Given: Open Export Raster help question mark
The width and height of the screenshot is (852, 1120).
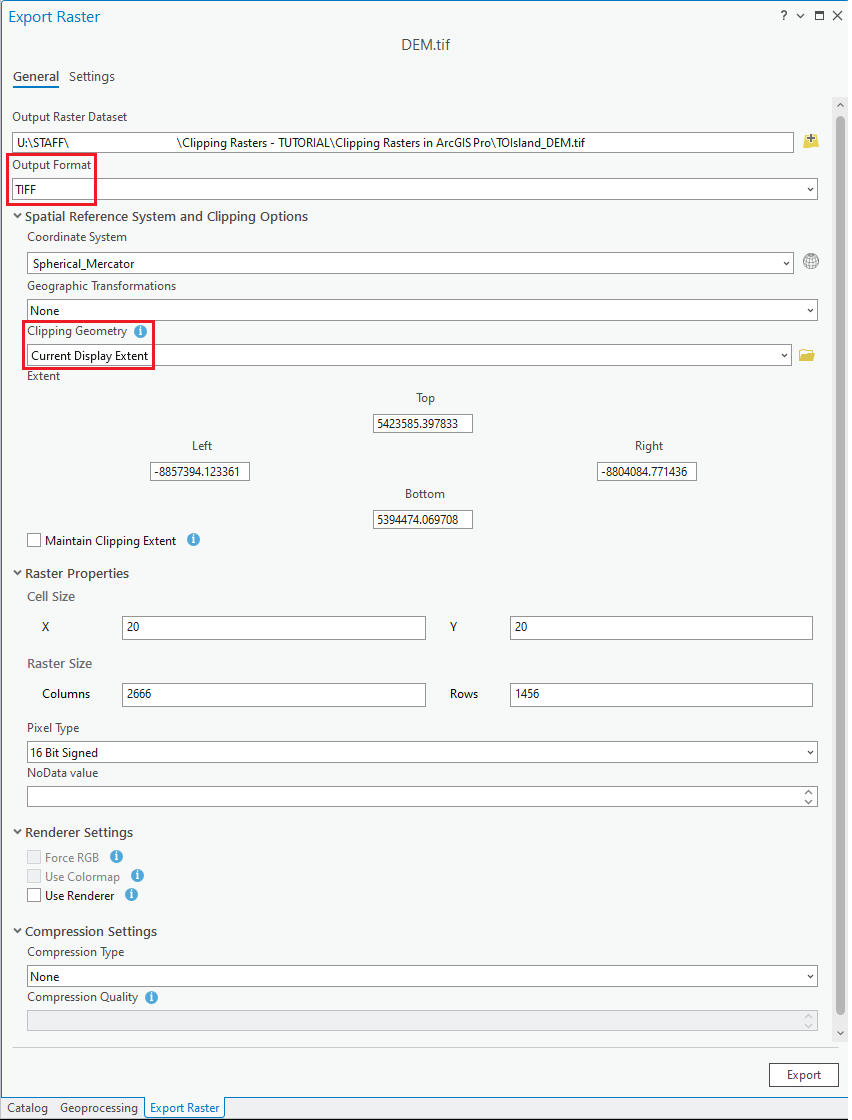Looking at the screenshot, I should point(783,15).
